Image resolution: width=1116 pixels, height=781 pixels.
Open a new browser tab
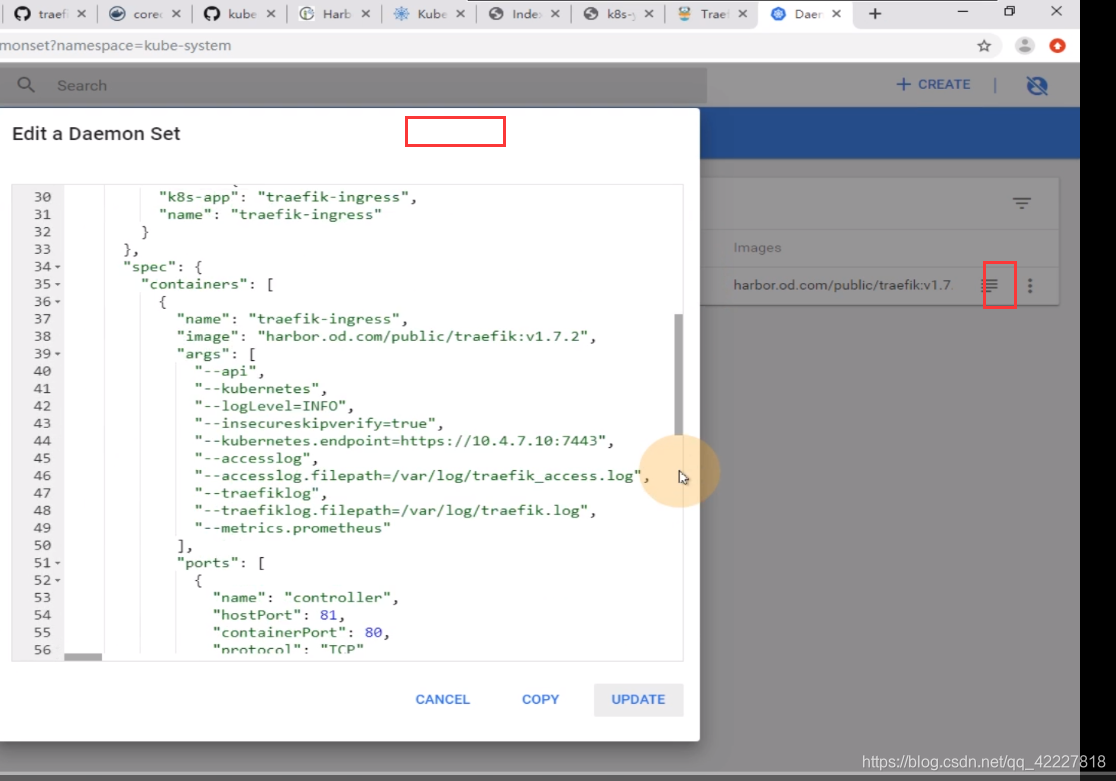(x=875, y=14)
